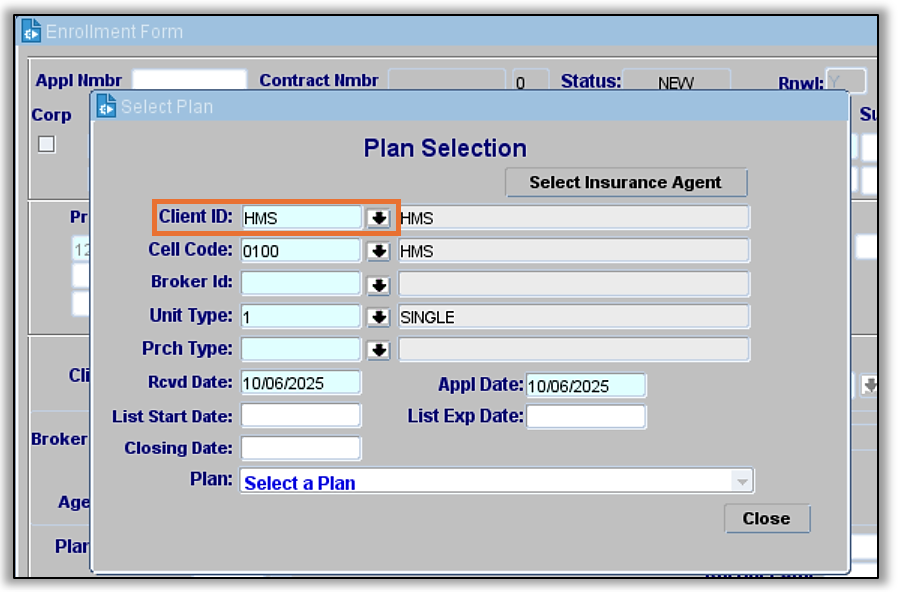
Task: Focus the Broker Id input field
Action: 300,284
